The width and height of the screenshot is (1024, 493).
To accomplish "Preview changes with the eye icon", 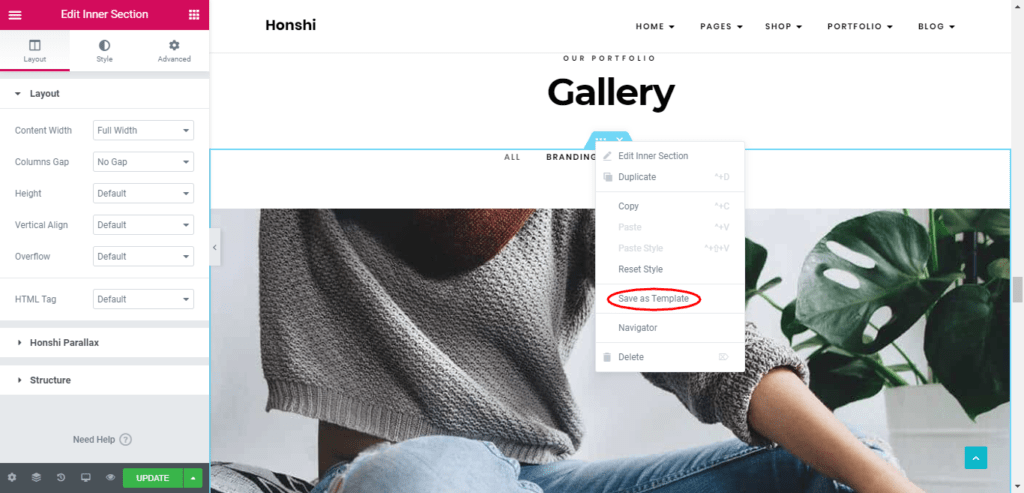I will (110, 477).
